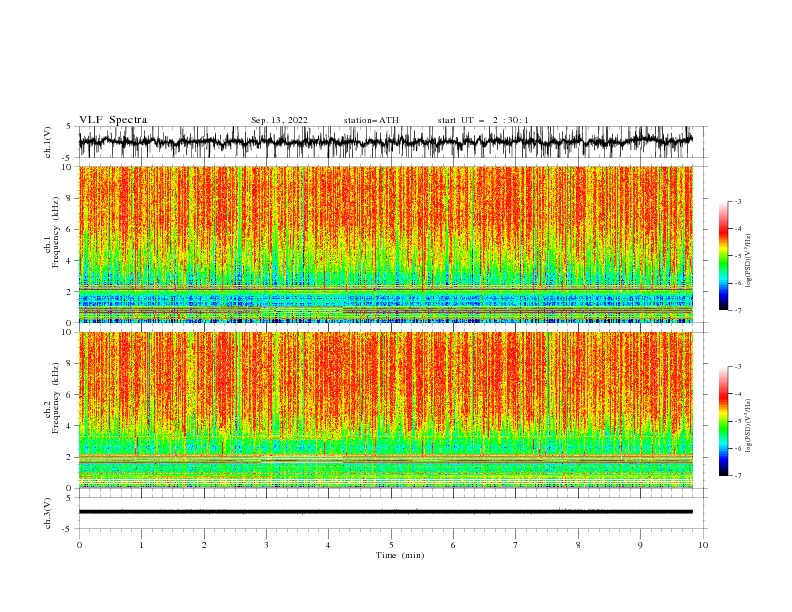Image resolution: width=792 pixels, height=612 pixels.
Task: Click the "ch.1(V)" waveform axis label
Action: (x=48, y=142)
